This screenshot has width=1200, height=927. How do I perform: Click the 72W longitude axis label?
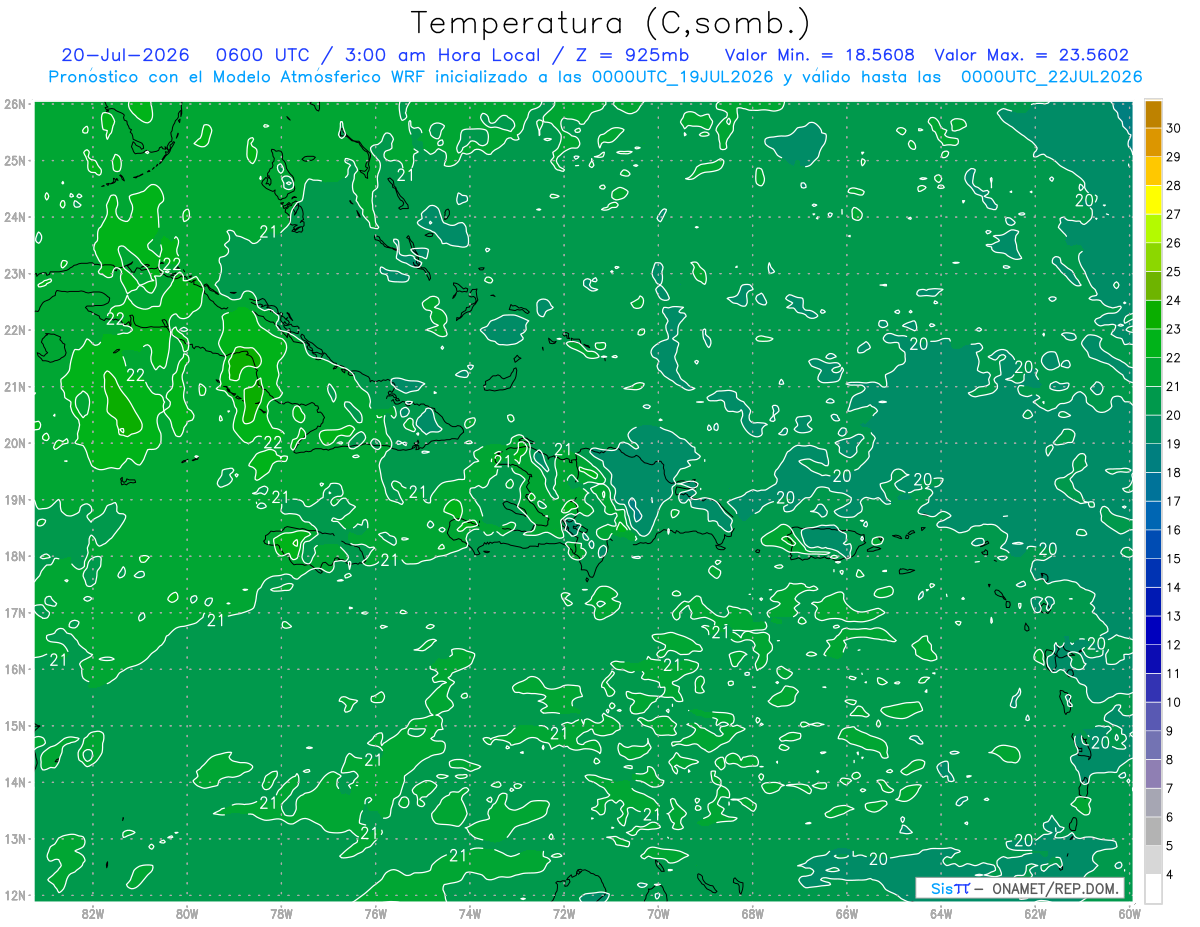coord(564,912)
